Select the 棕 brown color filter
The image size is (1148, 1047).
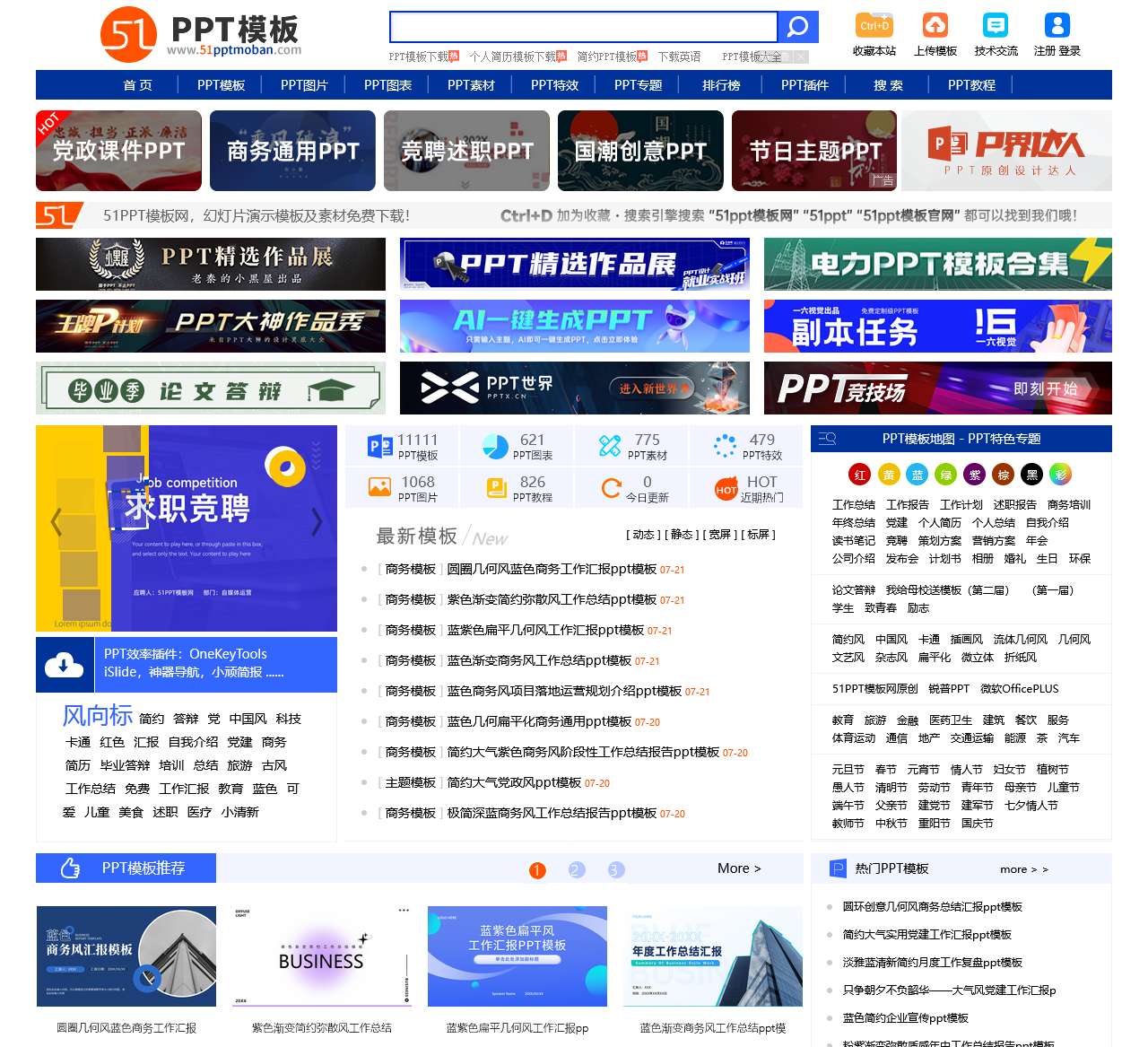(x=1004, y=475)
